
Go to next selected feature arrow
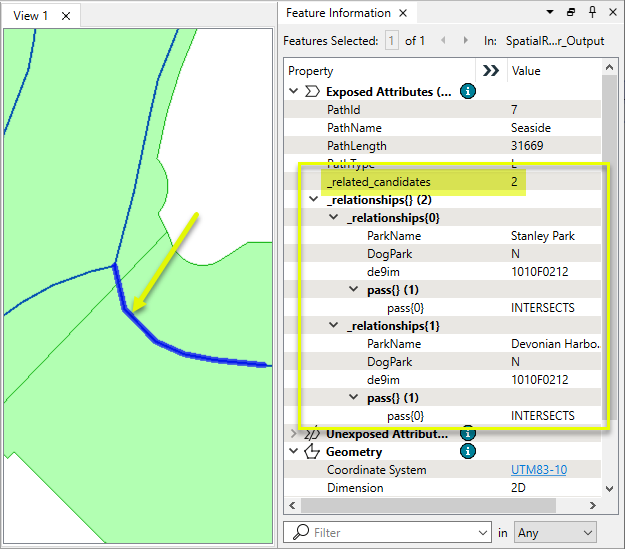[x=464, y=41]
